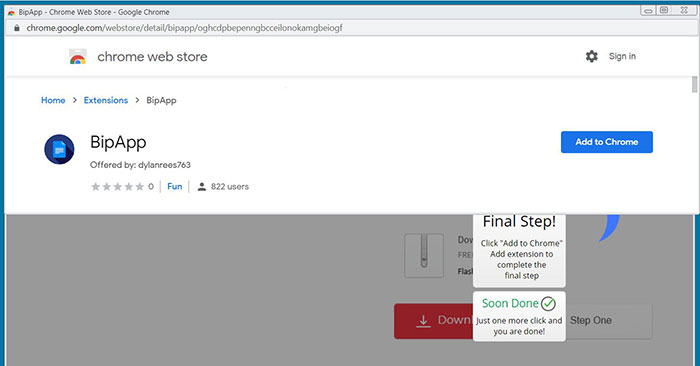The width and height of the screenshot is (700, 366).
Task: Click the users person icon
Action: [x=202, y=187]
